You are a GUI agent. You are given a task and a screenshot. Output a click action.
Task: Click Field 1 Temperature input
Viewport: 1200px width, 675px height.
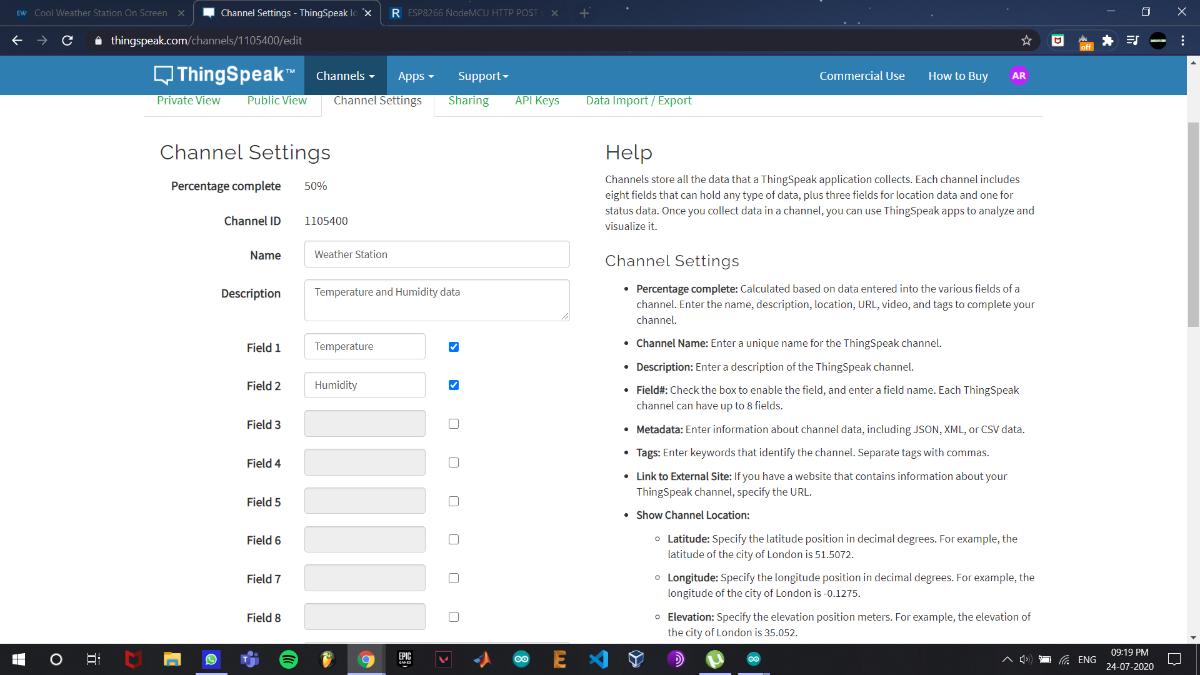coord(365,346)
